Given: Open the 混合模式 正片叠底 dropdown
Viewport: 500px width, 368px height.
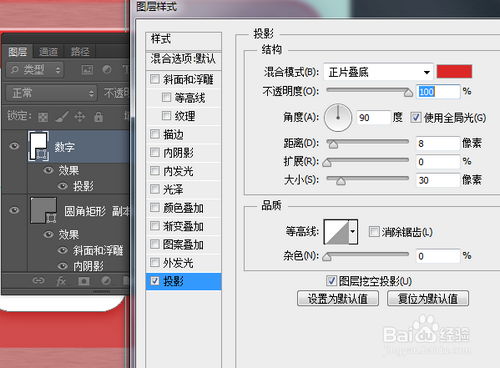Looking at the screenshot, I should click(x=378, y=72).
